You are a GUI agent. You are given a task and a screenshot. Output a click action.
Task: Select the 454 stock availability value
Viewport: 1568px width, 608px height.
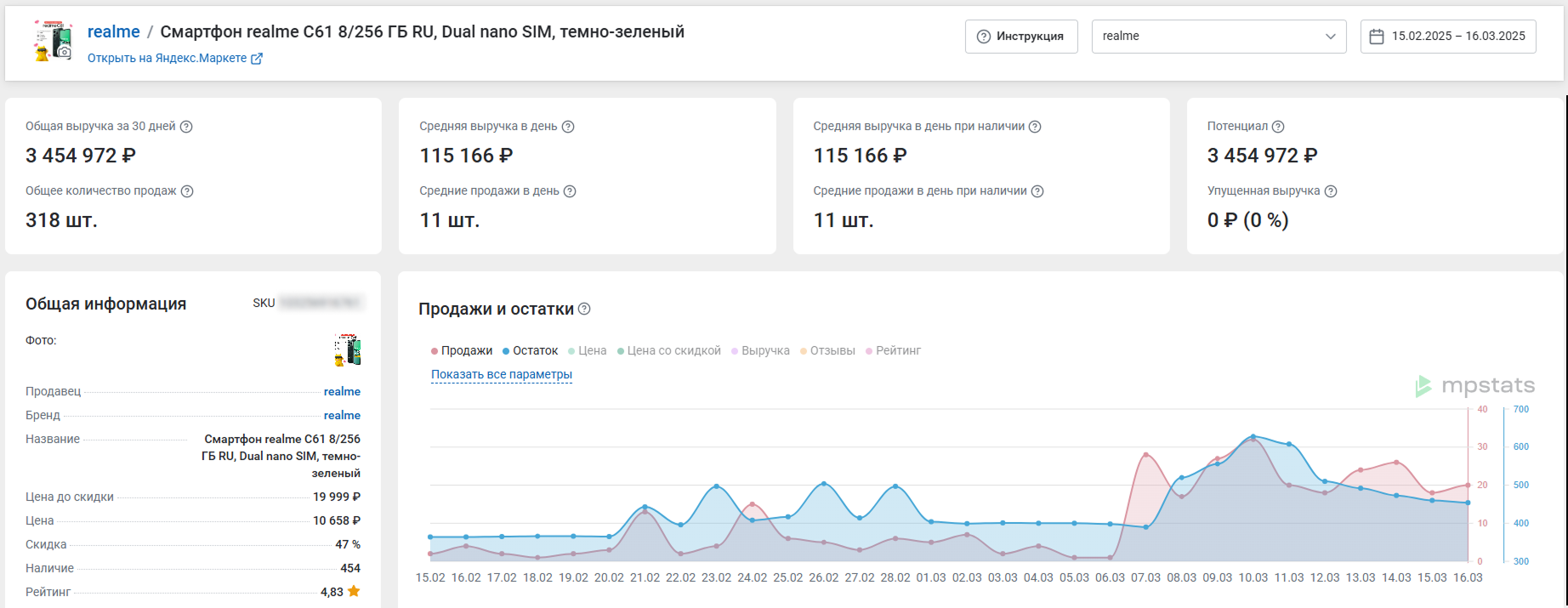350,568
